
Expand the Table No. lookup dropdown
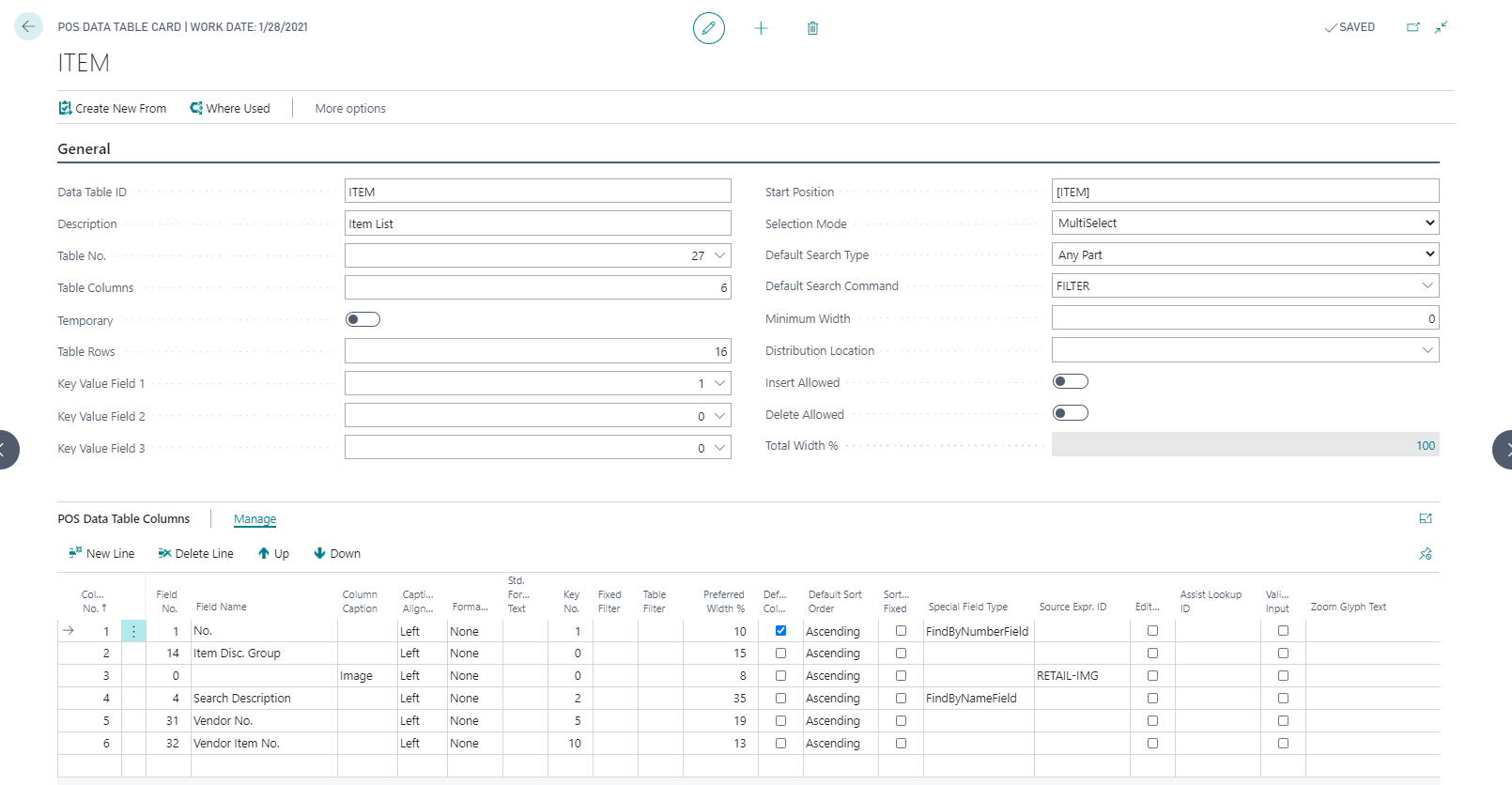(720, 255)
